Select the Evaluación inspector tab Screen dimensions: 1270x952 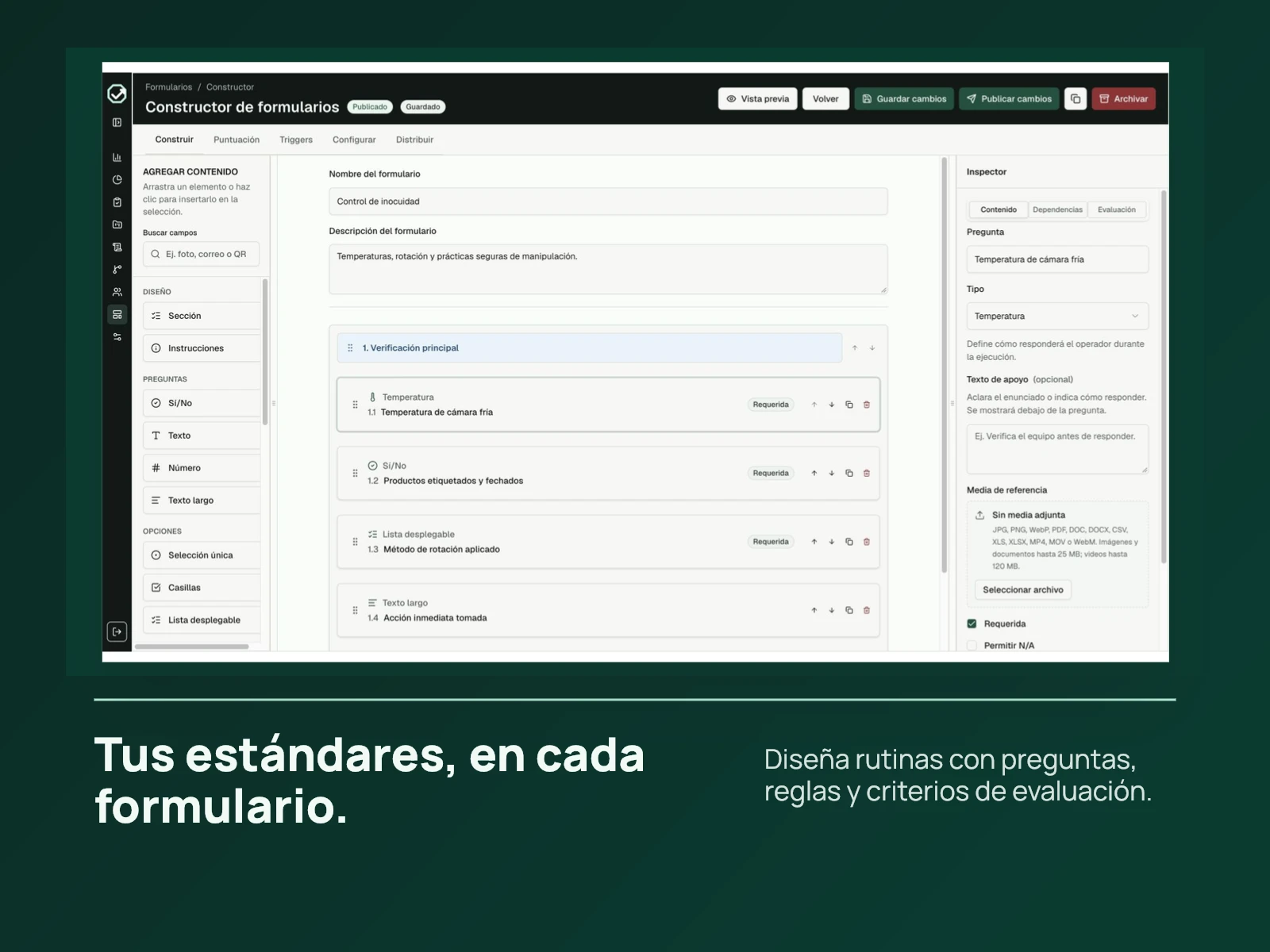tap(1116, 210)
